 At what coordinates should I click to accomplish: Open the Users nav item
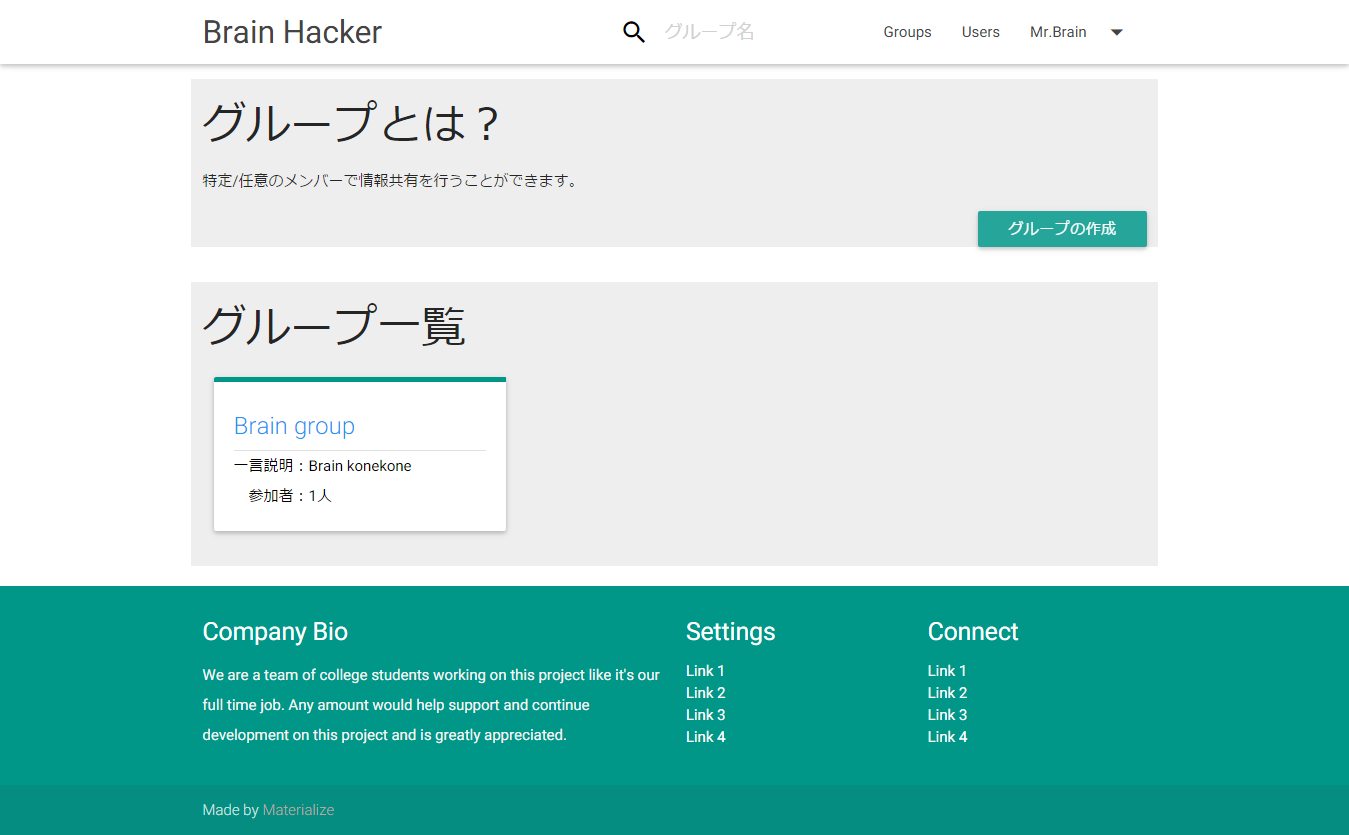coord(981,32)
